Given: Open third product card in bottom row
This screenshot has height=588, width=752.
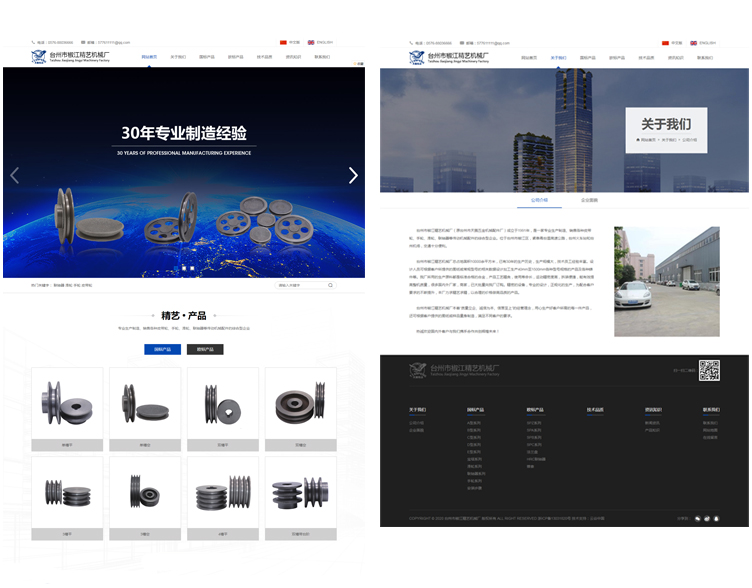Looking at the screenshot, I should click(x=223, y=499).
